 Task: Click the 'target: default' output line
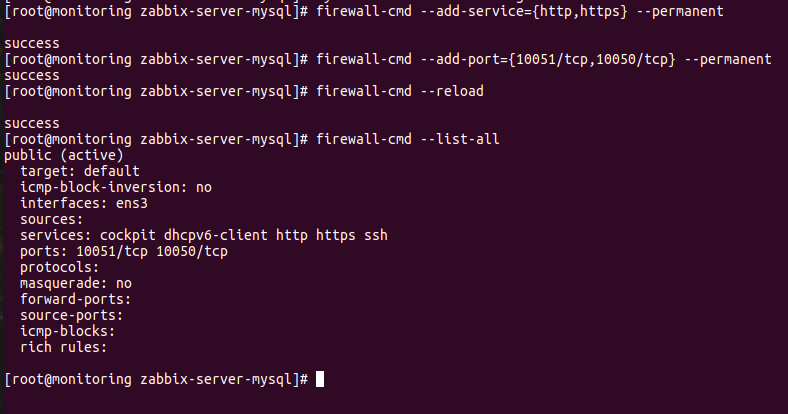point(80,171)
